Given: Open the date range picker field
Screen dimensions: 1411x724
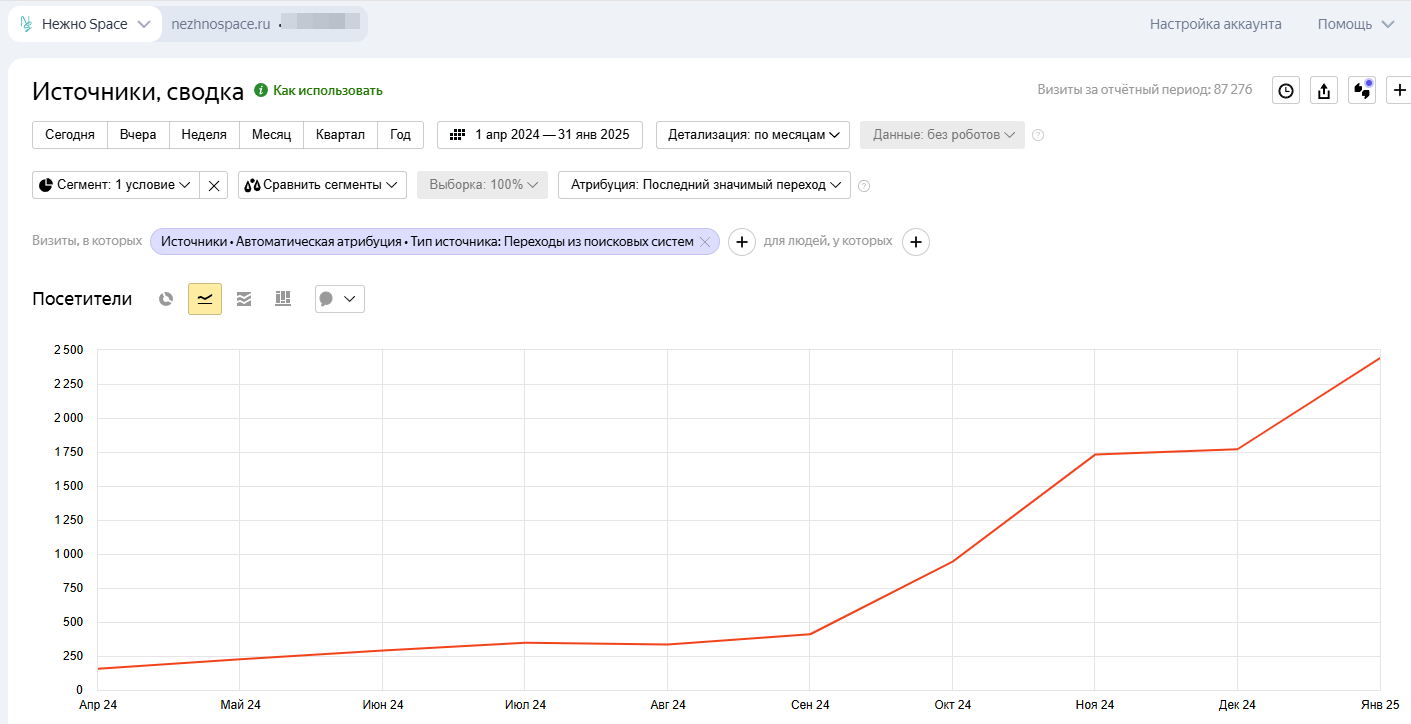Looking at the screenshot, I should (539, 135).
